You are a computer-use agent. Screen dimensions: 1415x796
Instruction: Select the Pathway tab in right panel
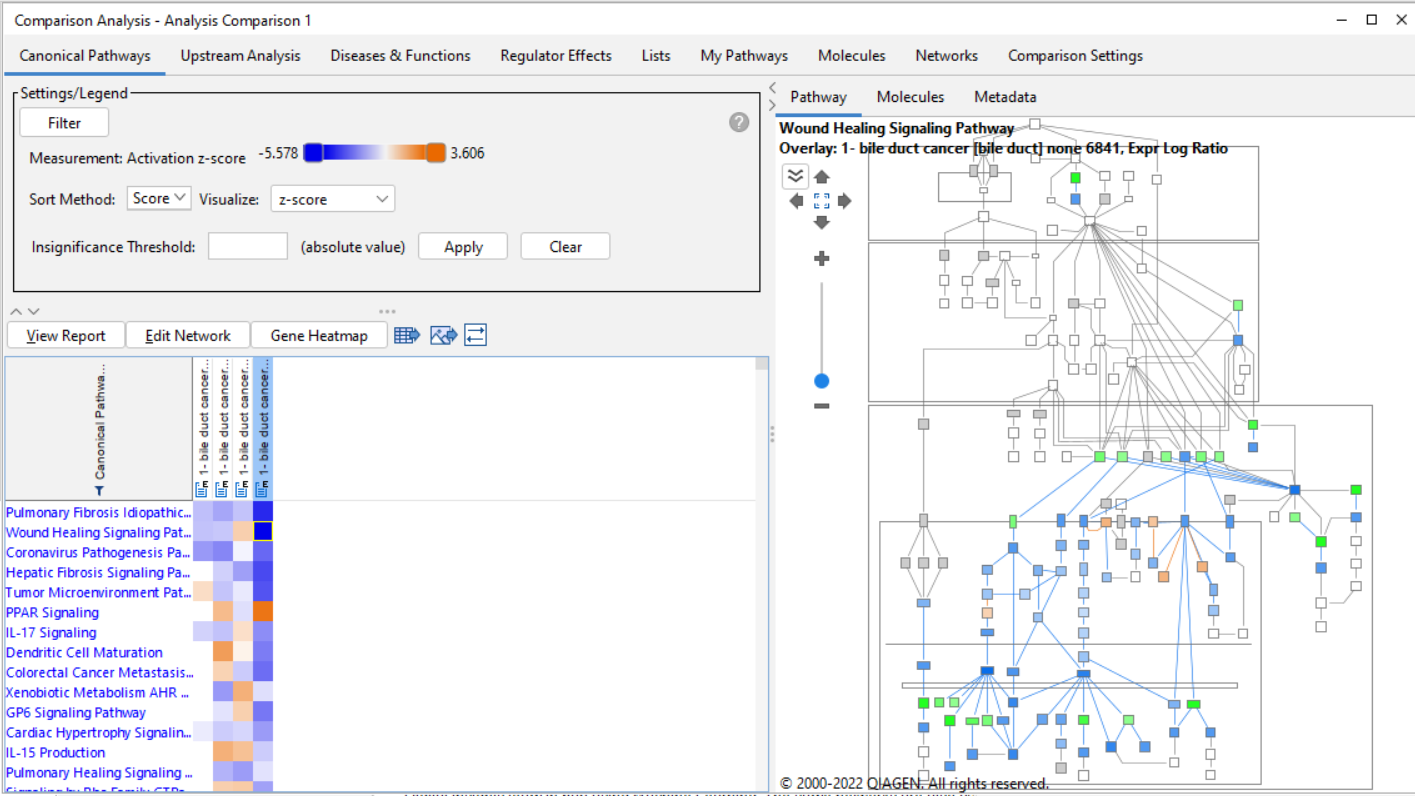pyautogui.click(x=818, y=97)
